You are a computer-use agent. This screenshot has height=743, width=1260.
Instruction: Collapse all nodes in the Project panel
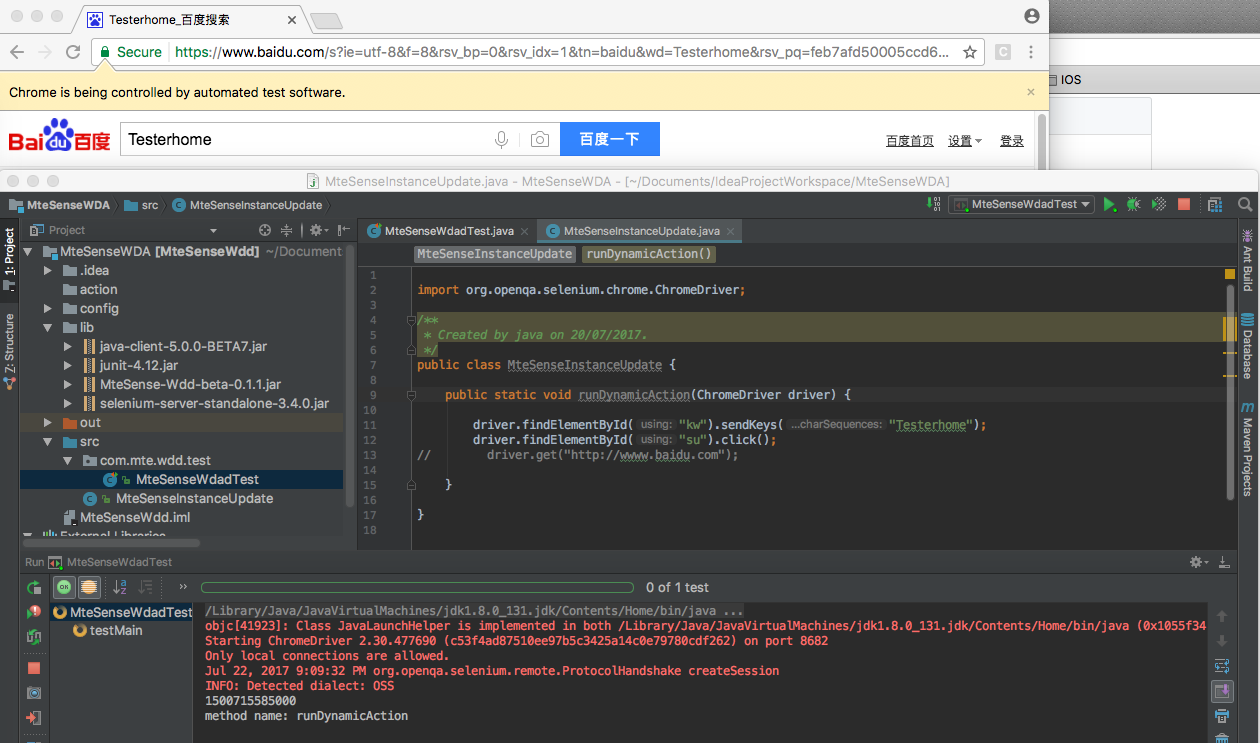pyautogui.click(x=286, y=230)
